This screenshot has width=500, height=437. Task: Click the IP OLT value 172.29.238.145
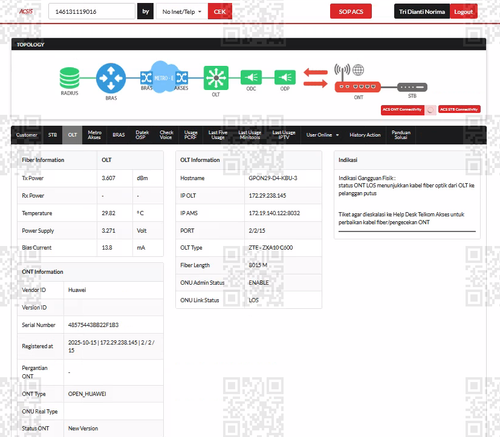267,196
